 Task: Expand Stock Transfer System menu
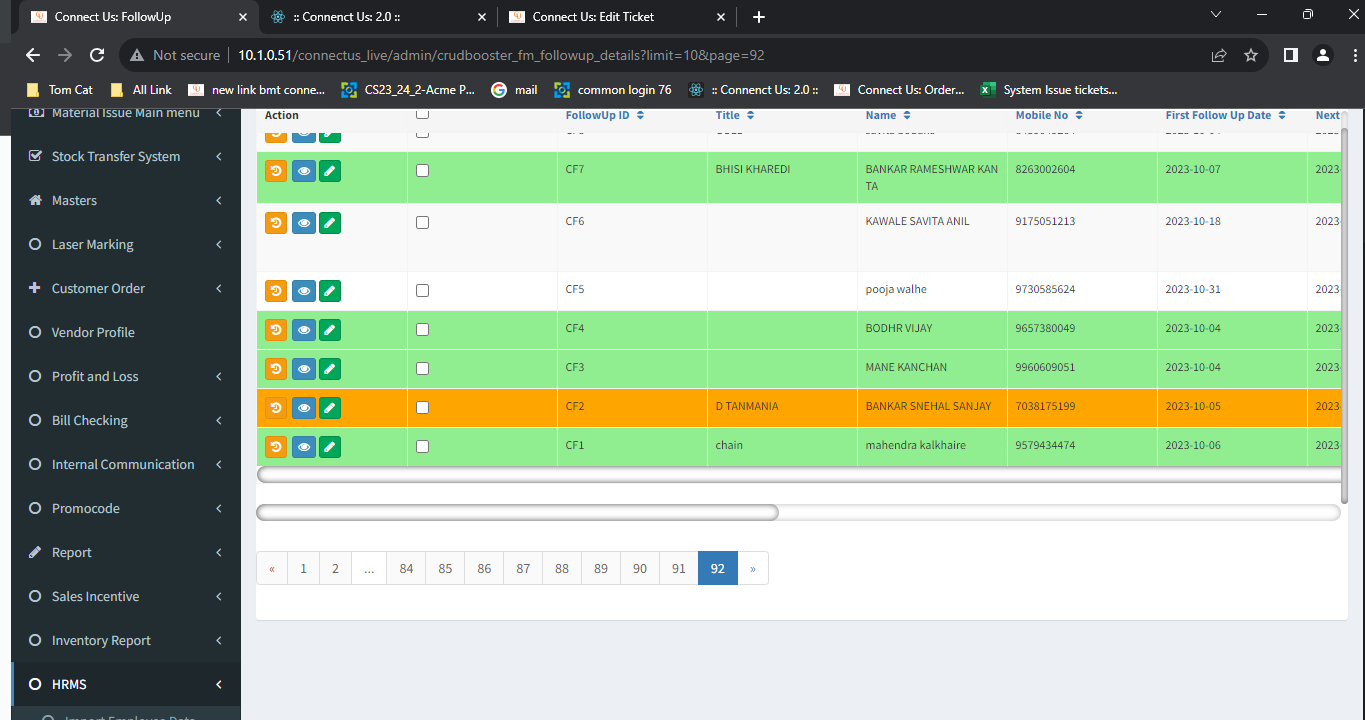[x=126, y=157]
